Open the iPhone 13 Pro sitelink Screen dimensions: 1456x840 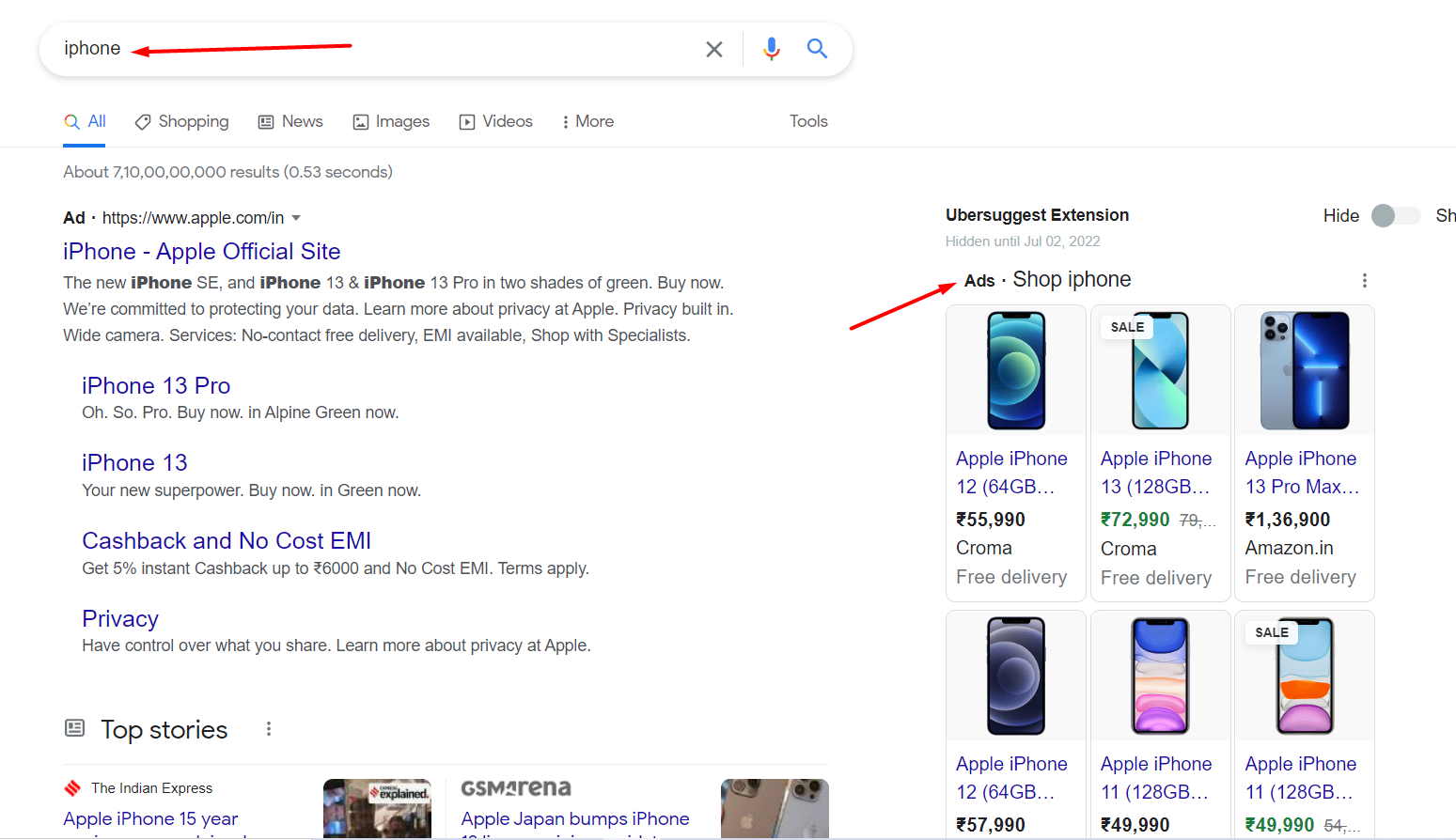point(156,385)
